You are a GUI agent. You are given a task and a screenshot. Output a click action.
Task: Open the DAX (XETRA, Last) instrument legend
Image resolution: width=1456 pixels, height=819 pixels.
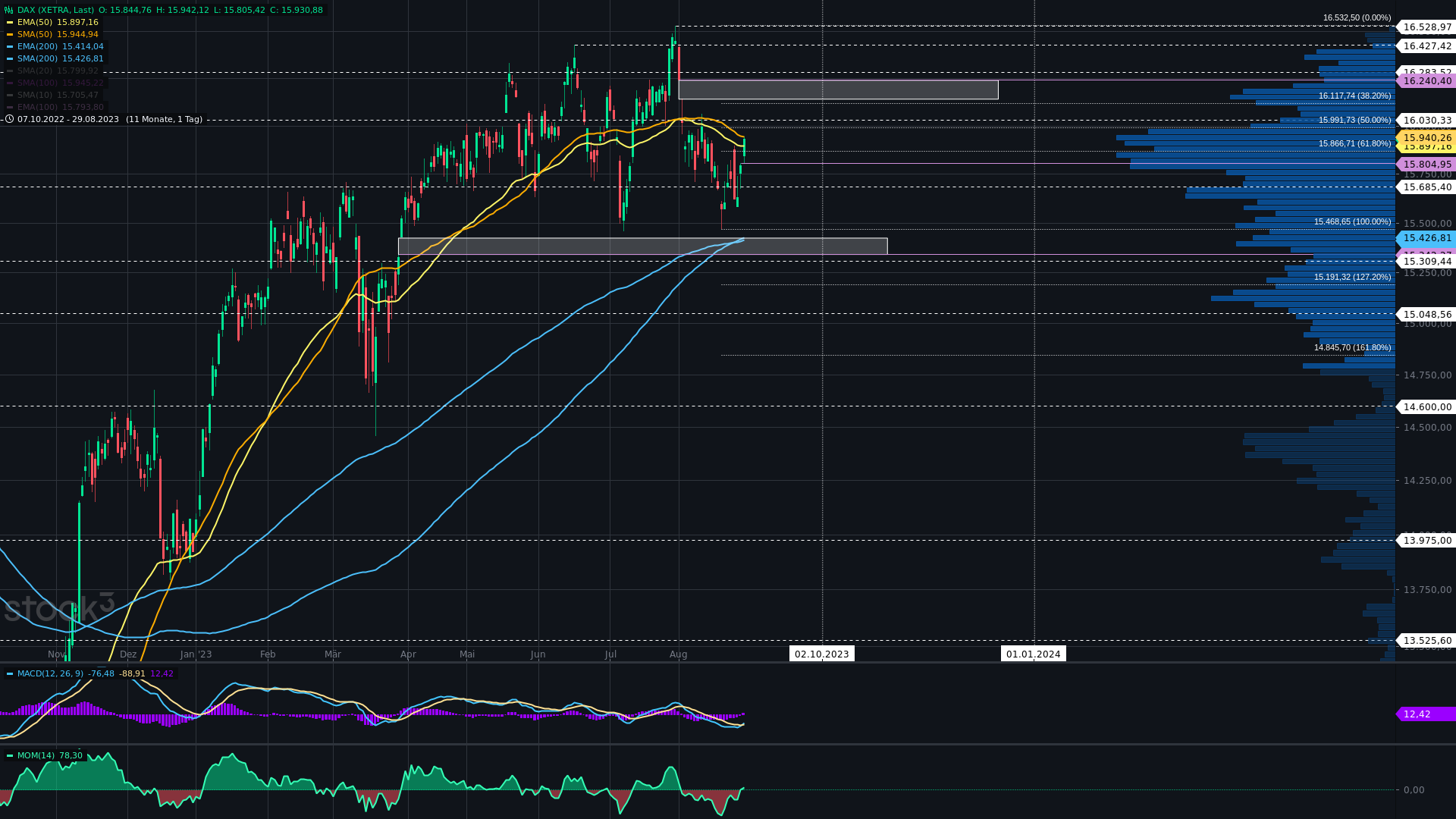coord(55,10)
